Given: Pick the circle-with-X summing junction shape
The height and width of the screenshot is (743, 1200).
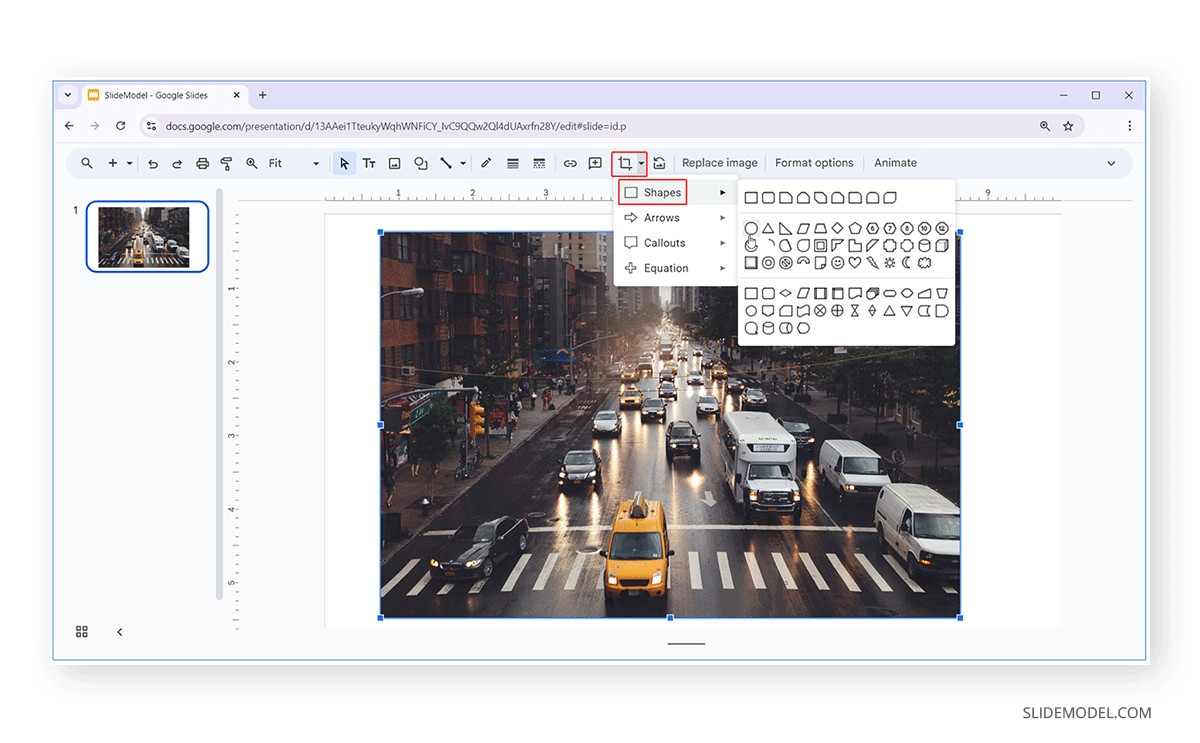Looking at the screenshot, I should pyautogui.click(x=820, y=311).
